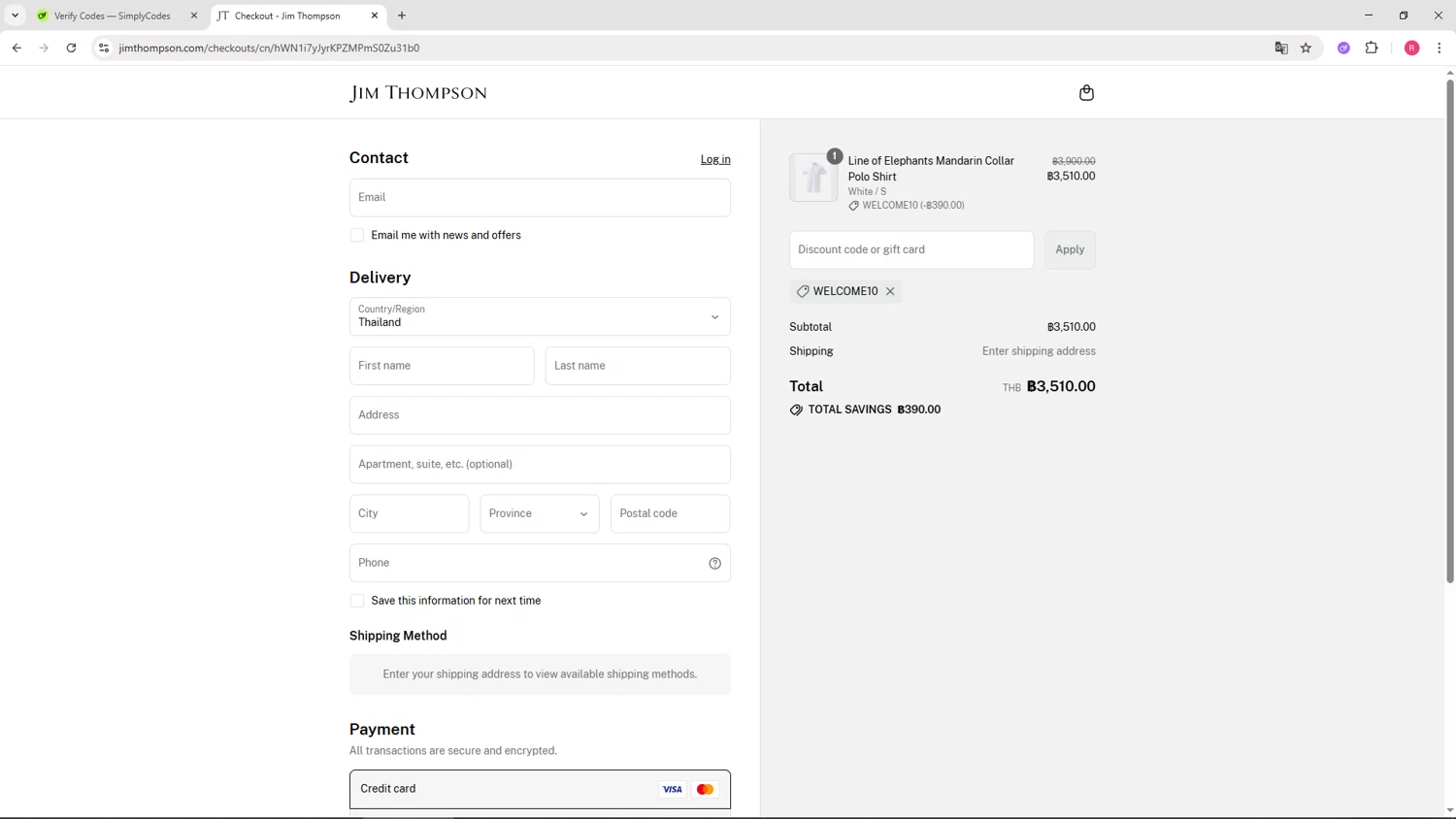Click the phone field help icon
The width and height of the screenshot is (1456, 819).
(x=714, y=563)
